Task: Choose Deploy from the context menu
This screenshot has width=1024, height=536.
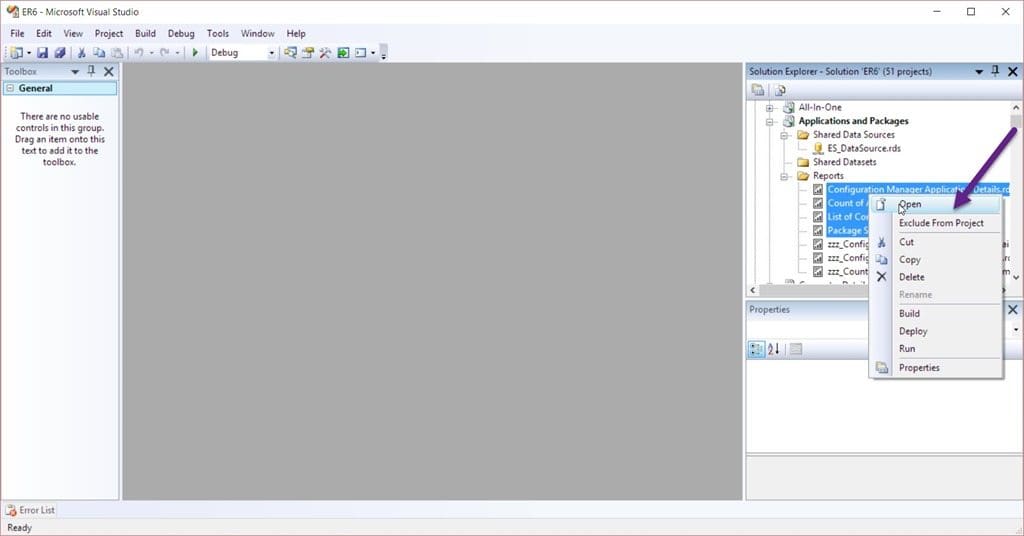Action: (936, 331)
